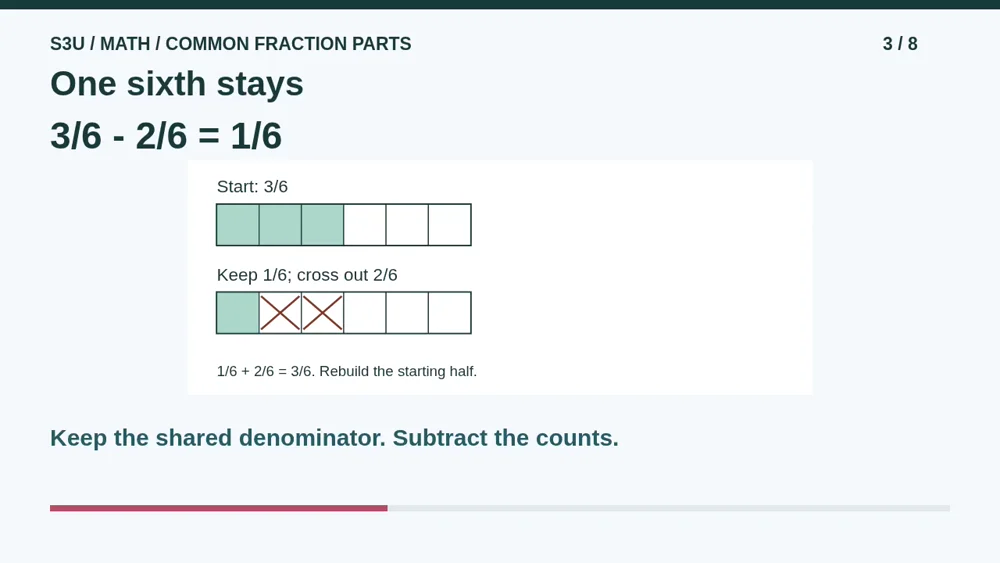Viewport: 1000px width, 563px height.
Task: Click the unfilled gray progress bar portion
Action: (669, 508)
